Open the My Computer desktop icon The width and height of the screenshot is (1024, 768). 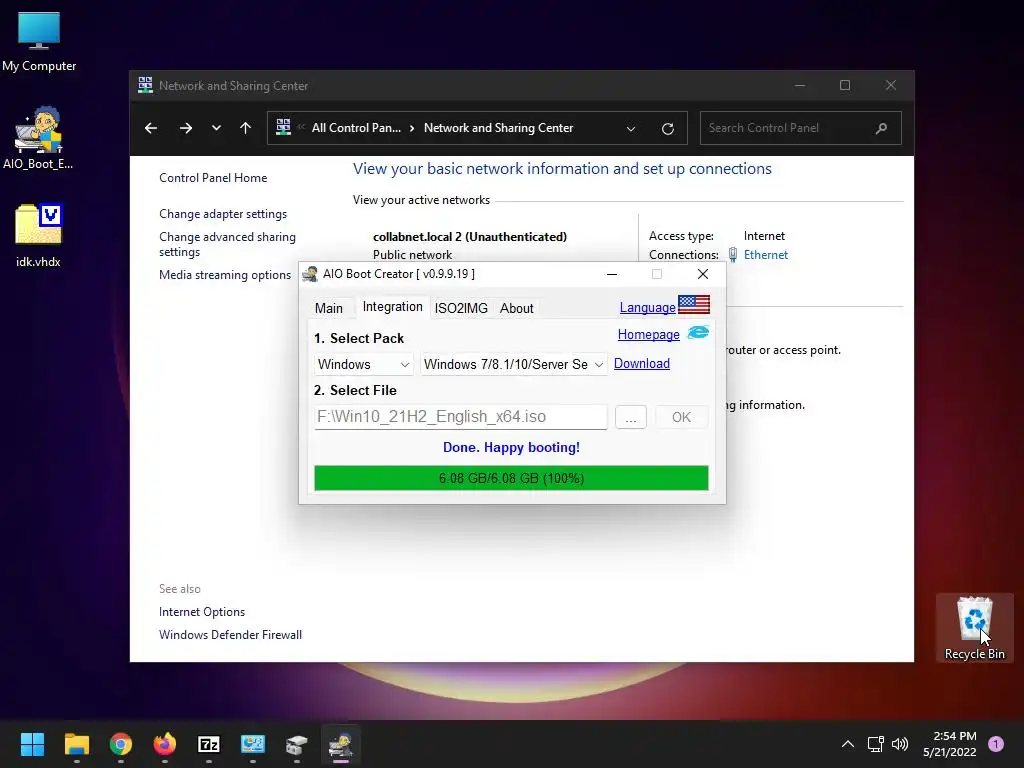[x=39, y=42]
